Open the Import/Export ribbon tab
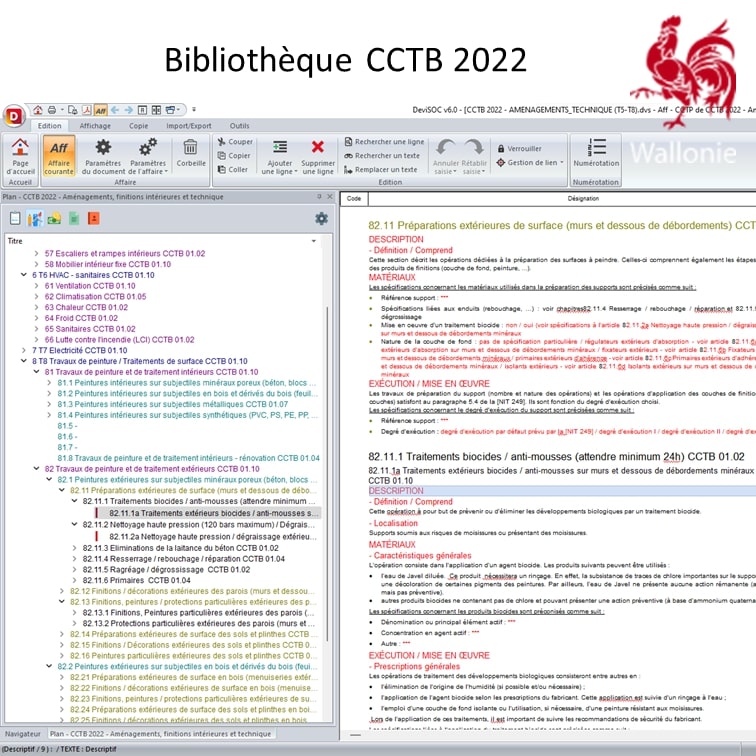The height and width of the screenshot is (756, 756). click(x=188, y=126)
